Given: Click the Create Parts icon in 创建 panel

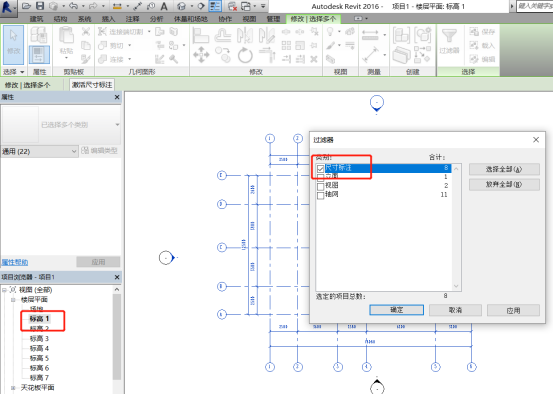Looking at the screenshot, I should coord(401,55).
